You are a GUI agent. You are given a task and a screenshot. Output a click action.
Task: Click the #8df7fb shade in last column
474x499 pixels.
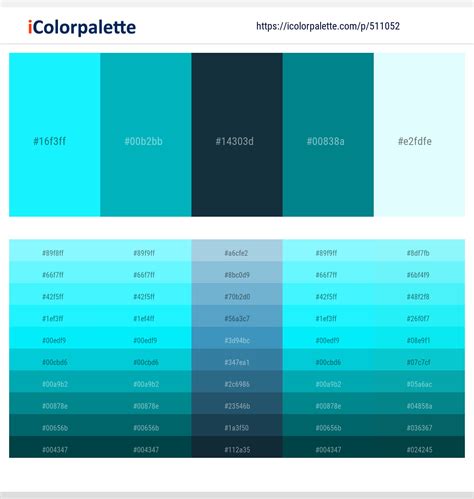click(x=419, y=251)
